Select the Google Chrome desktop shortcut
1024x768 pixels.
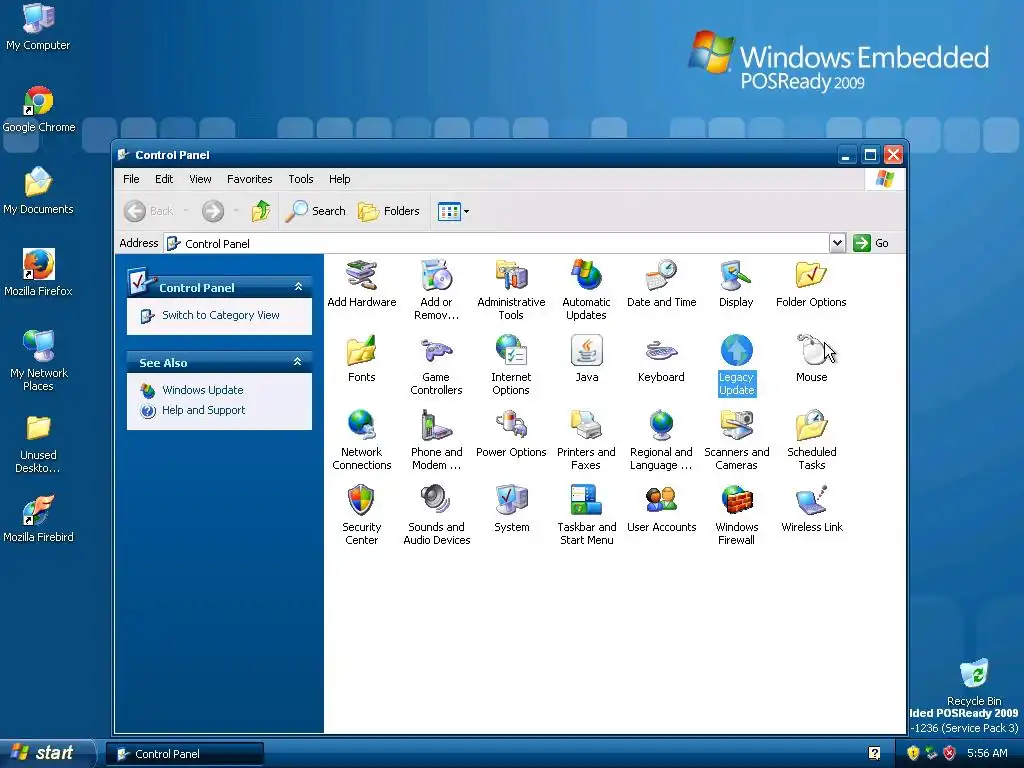point(39,110)
